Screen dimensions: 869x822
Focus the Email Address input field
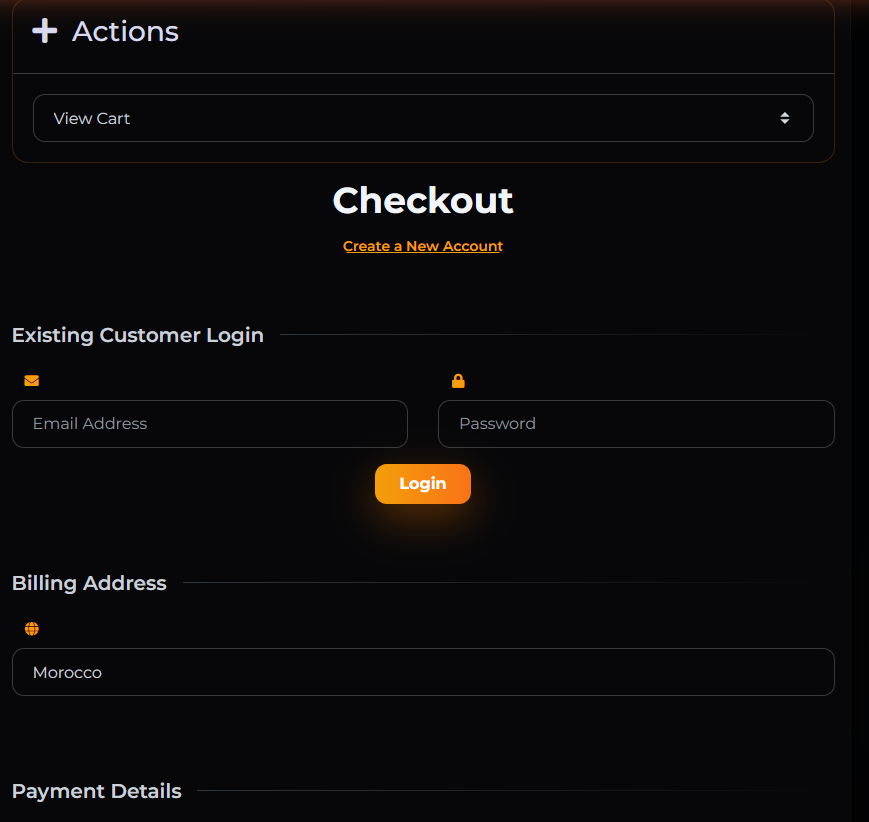[x=210, y=424]
